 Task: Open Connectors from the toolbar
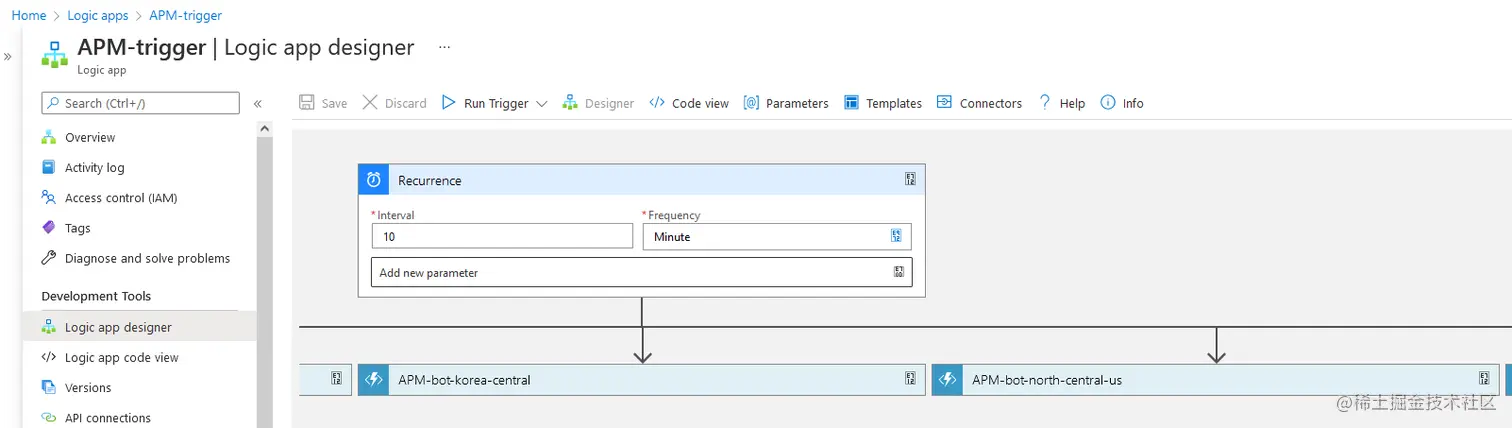coord(979,103)
